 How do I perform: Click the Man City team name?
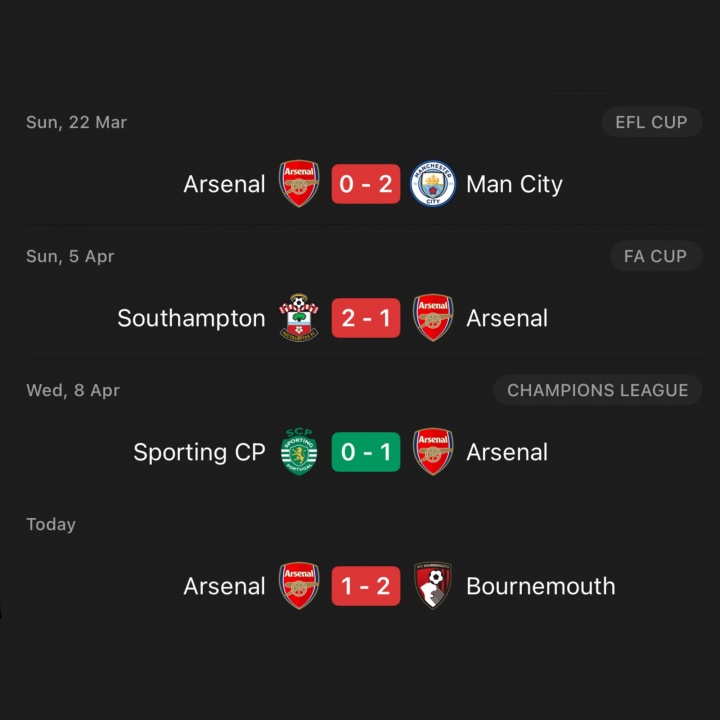point(514,184)
